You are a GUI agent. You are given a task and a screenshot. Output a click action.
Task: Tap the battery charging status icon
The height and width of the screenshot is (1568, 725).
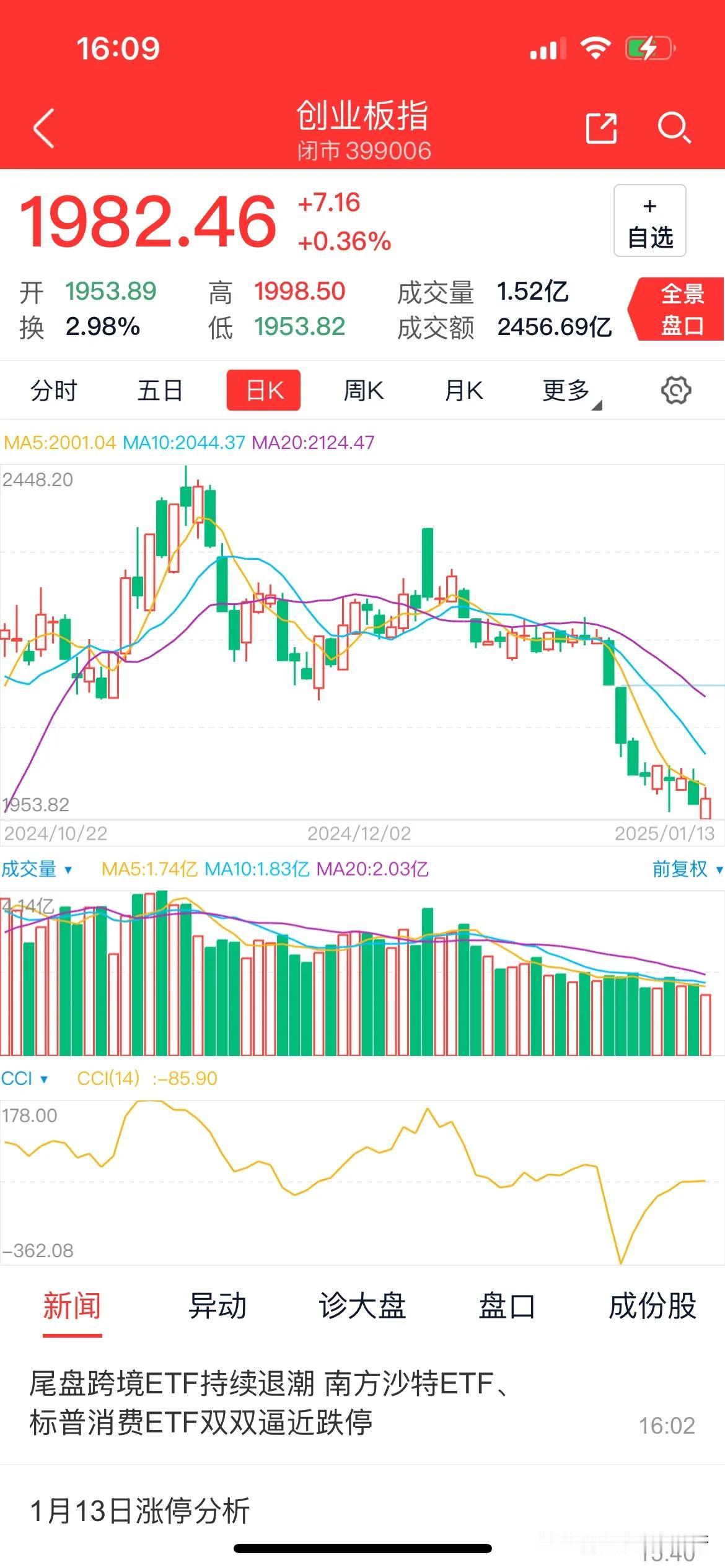650,48
